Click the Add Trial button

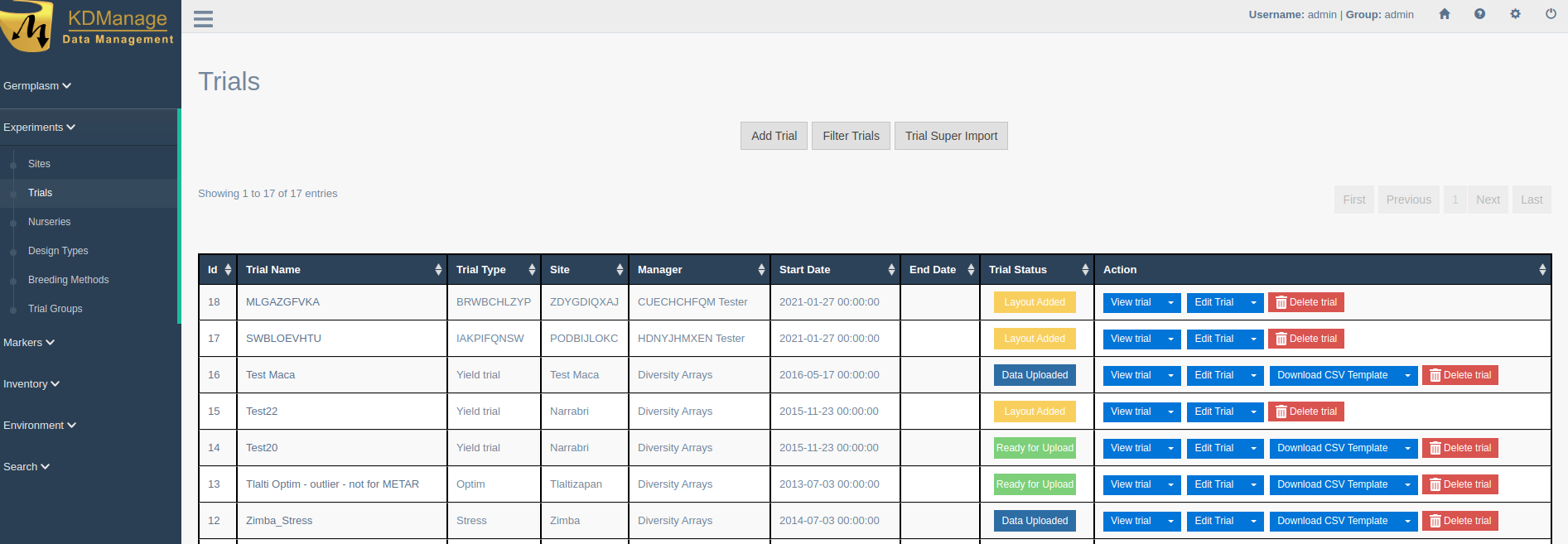click(774, 136)
